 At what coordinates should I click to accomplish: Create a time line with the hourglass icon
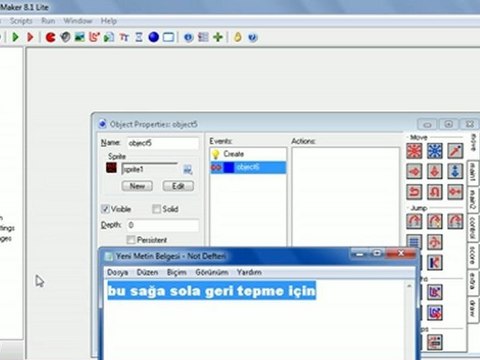click(x=139, y=37)
